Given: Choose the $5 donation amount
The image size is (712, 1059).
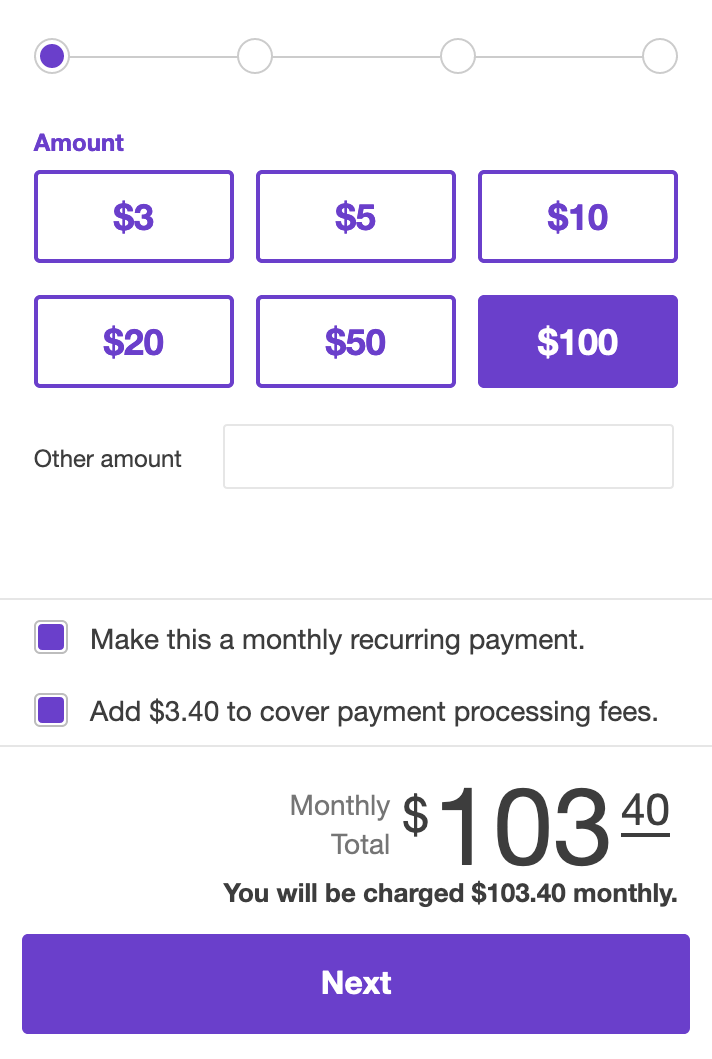Looking at the screenshot, I should [x=355, y=216].
